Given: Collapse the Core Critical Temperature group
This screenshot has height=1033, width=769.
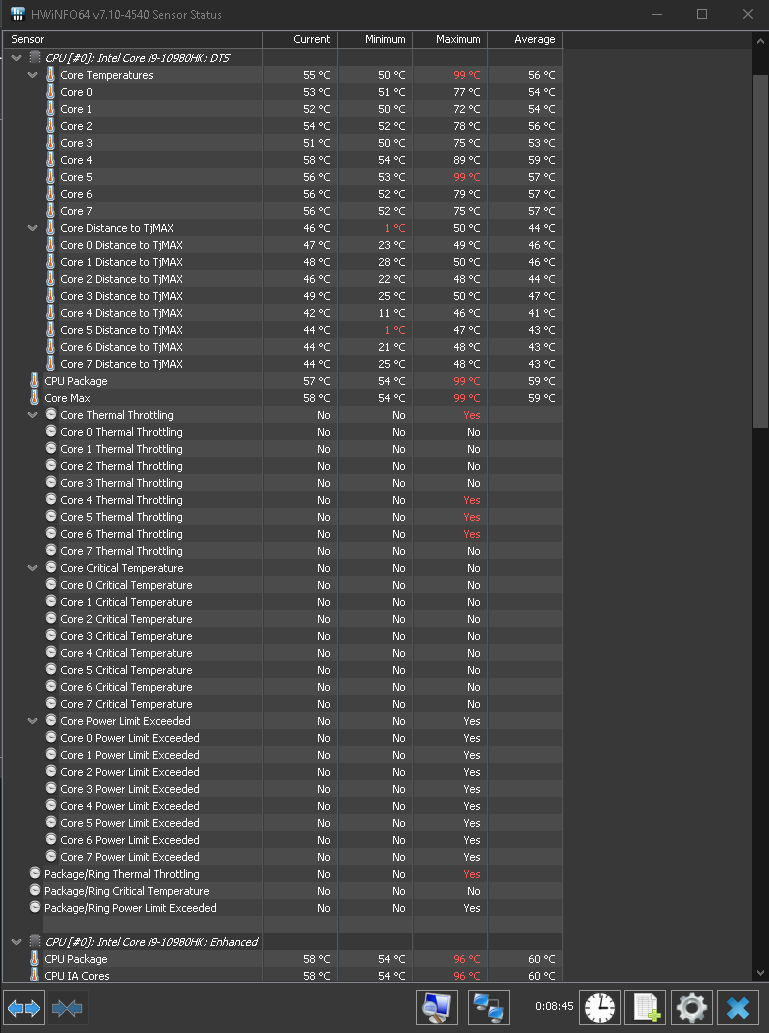Looking at the screenshot, I should click(x=32, y=568).
